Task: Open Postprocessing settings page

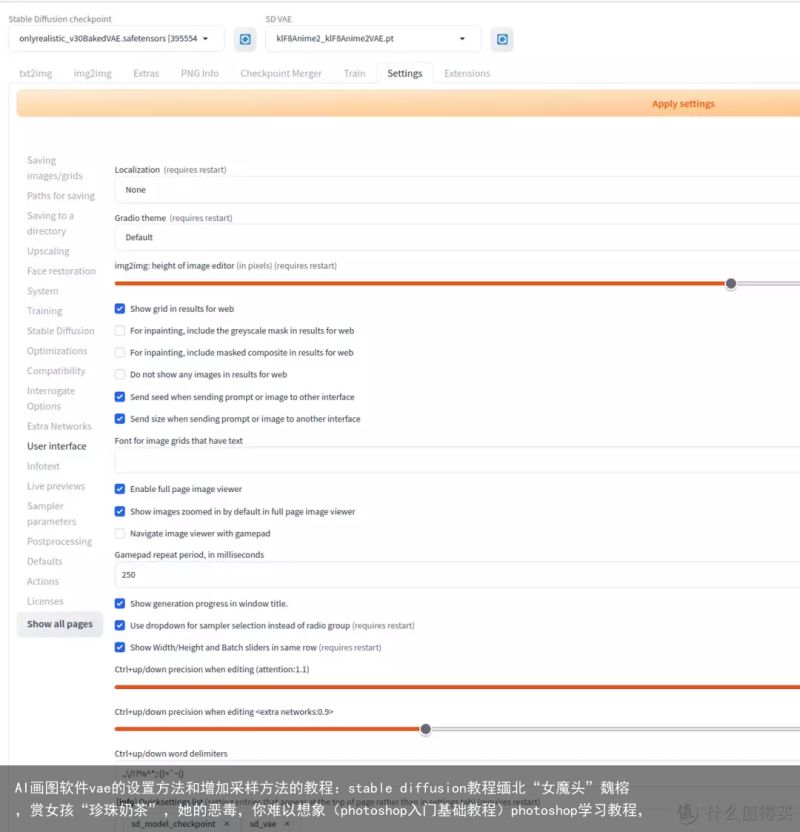Action: pyautogui.click(x=59, y=541)
